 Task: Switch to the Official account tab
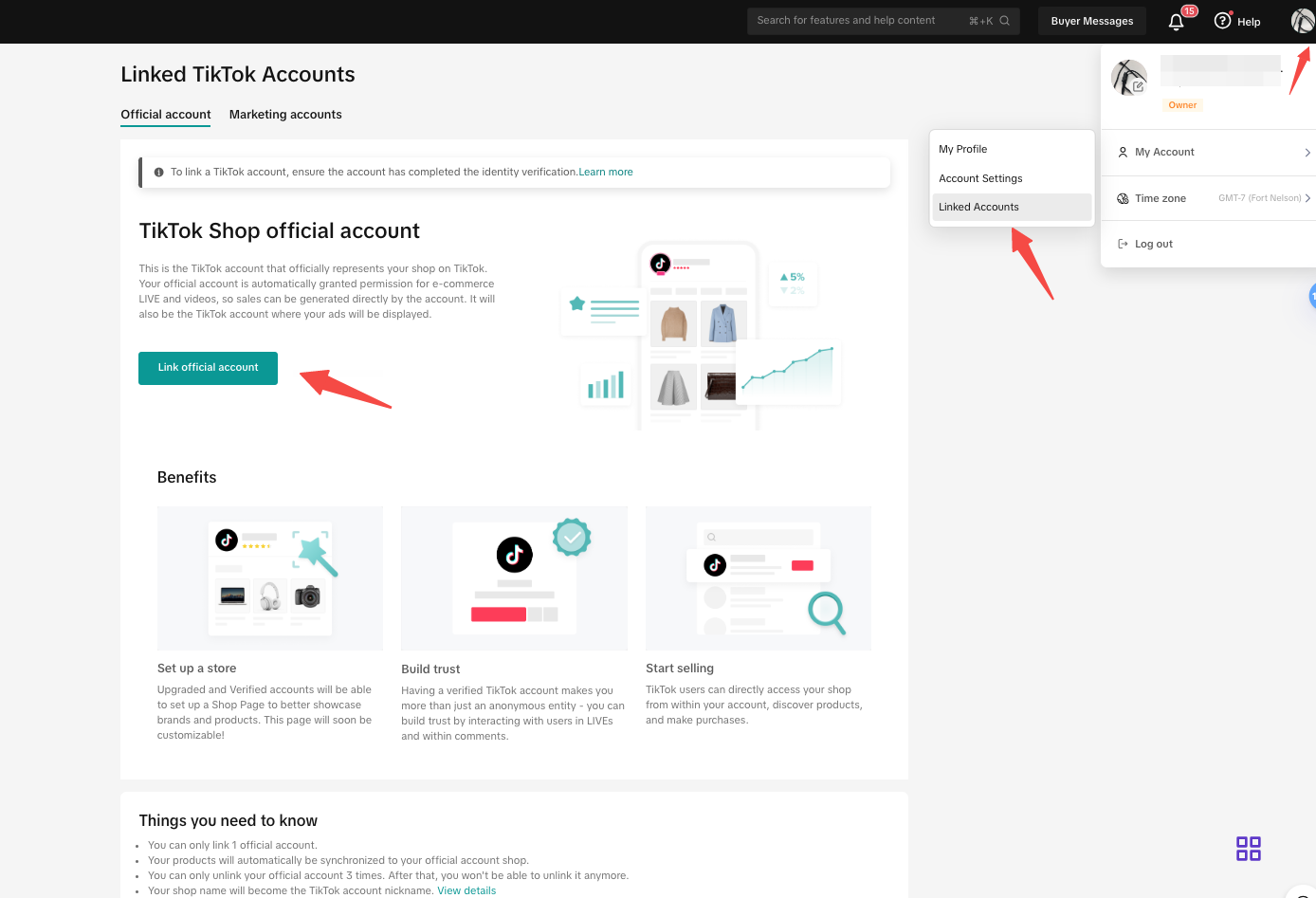coord(166,115)
